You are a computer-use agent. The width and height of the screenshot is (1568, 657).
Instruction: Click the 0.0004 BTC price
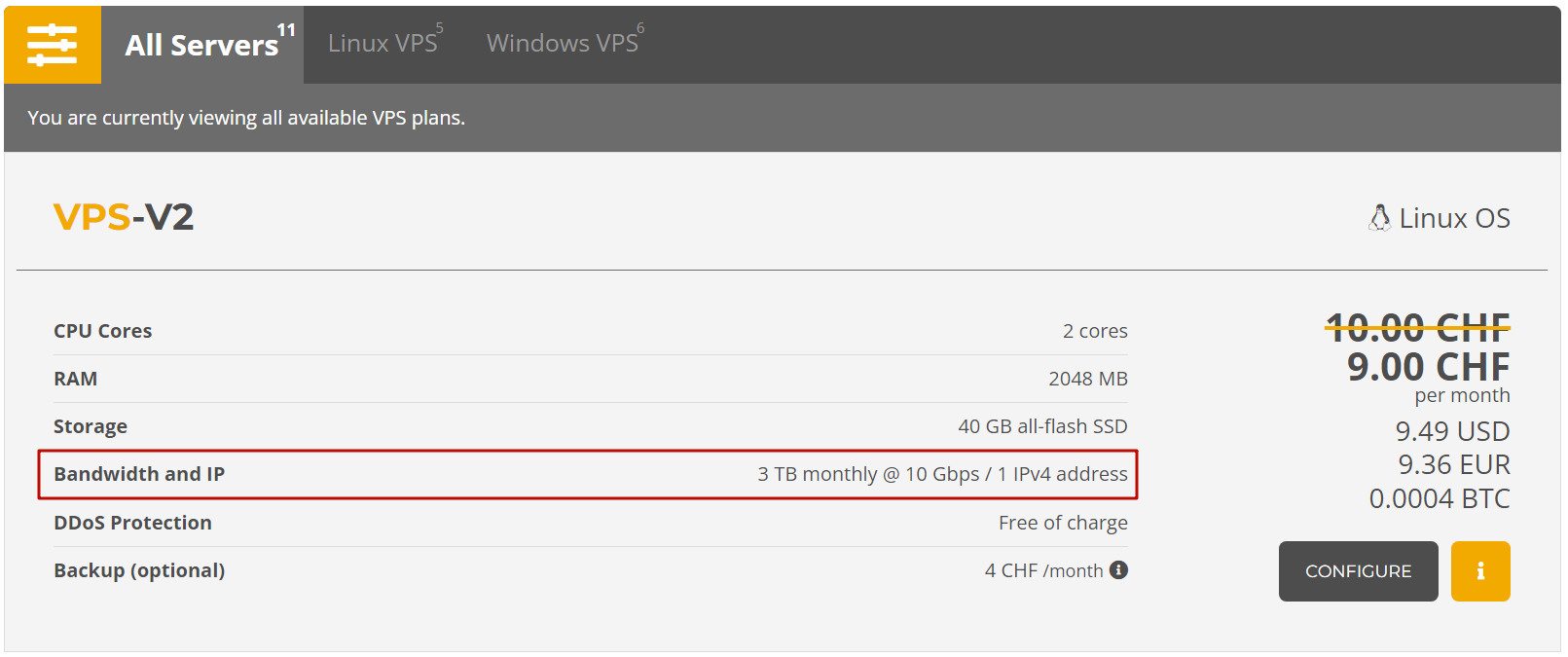click(x=1440, y=499)
